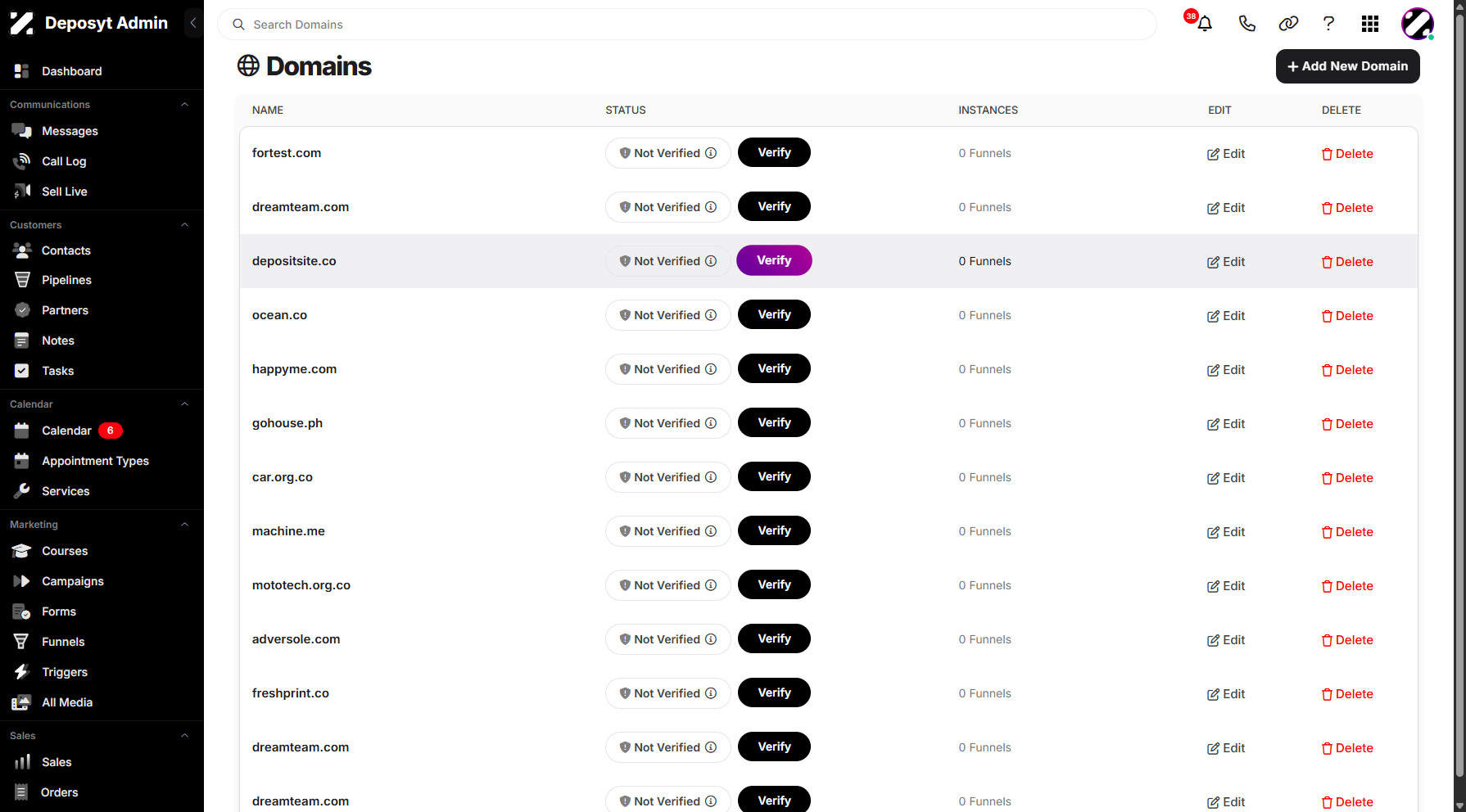Viewport: 1466px width, 812px height.
Task: Open the user profile avatar
Action: click(1418, 24)
